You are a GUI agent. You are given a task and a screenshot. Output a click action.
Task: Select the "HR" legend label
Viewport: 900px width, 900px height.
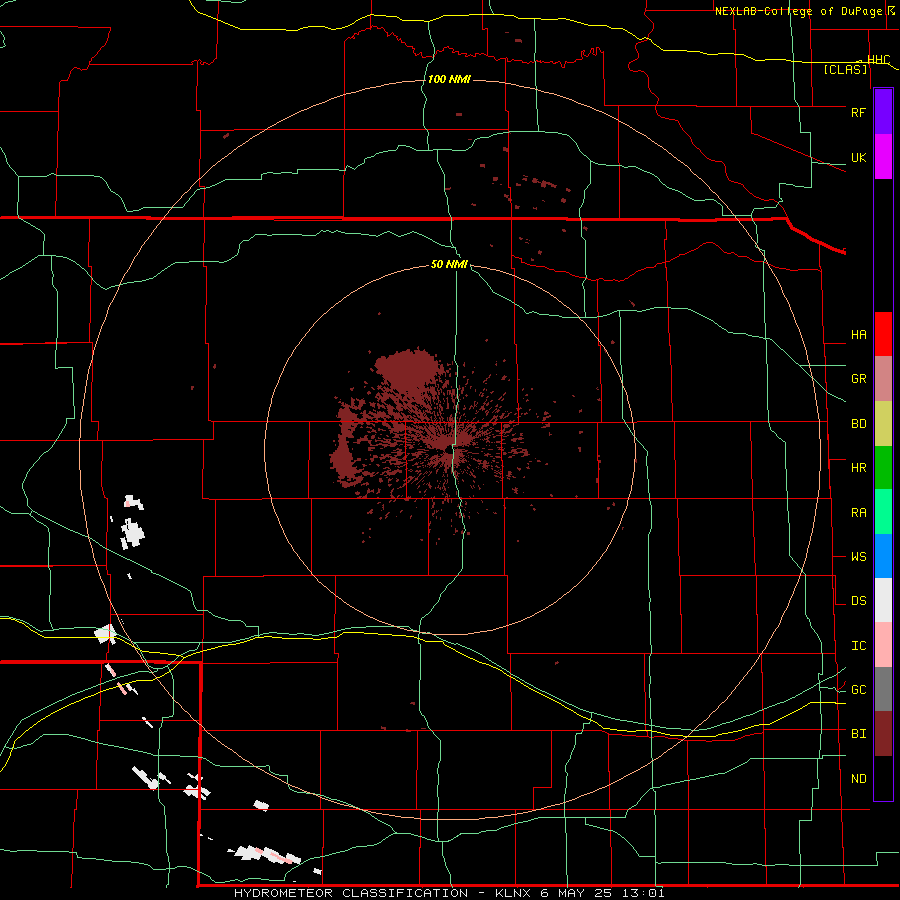point(858,468)
